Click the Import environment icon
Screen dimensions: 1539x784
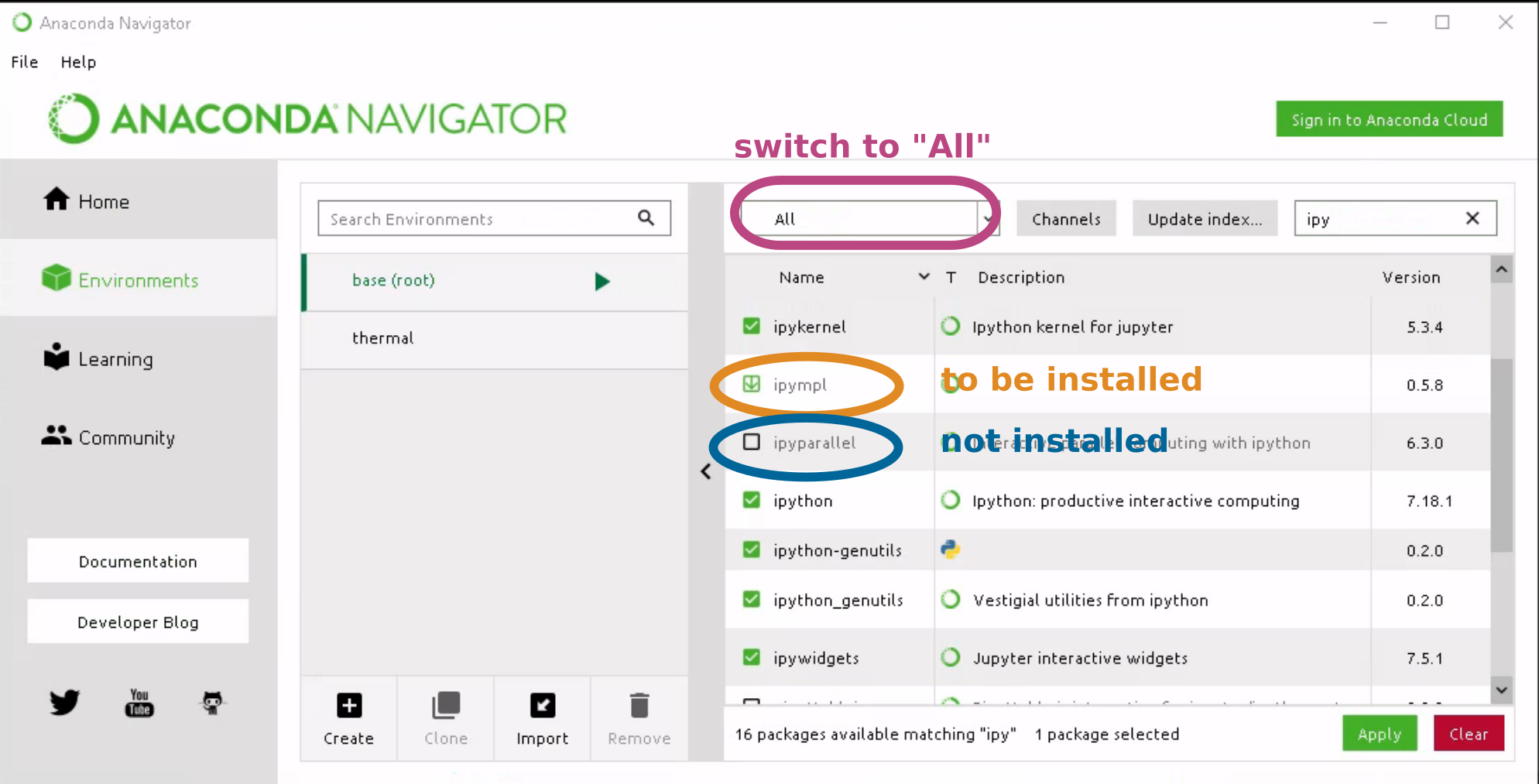542,706
